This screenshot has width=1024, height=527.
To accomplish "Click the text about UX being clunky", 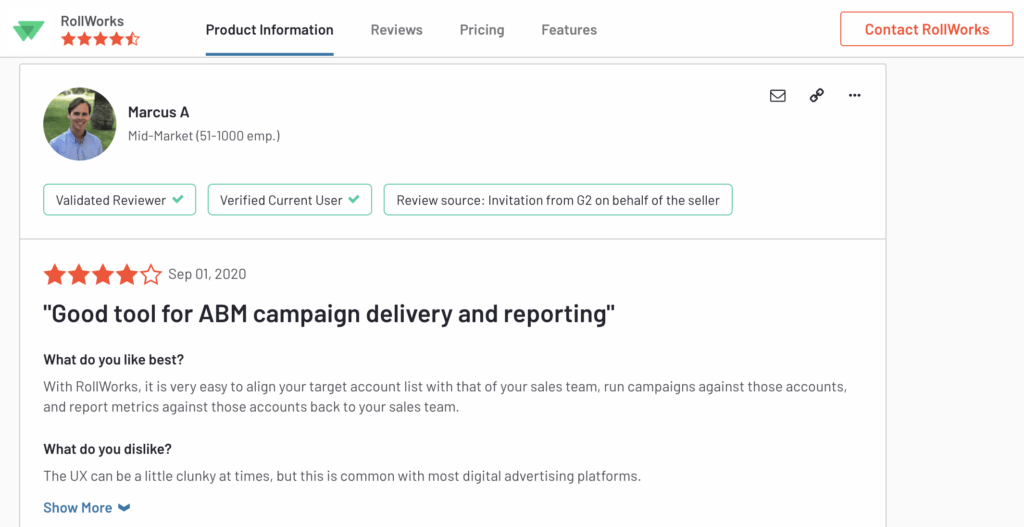I will (x=342, y=476).
